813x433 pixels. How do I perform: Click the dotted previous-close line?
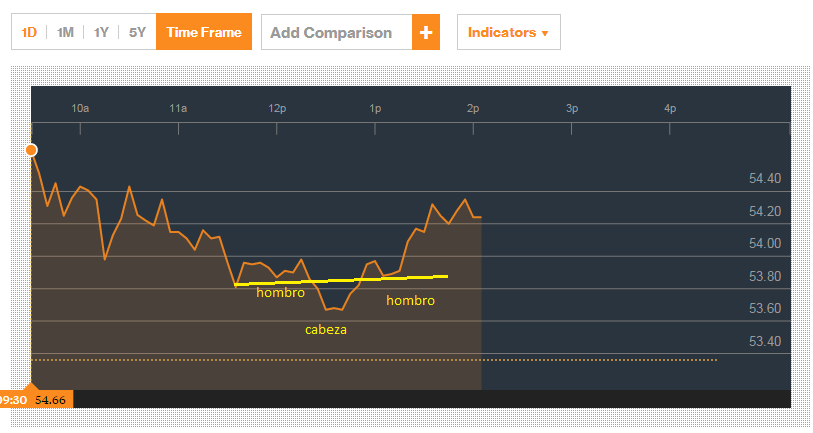tap(374, 360)
